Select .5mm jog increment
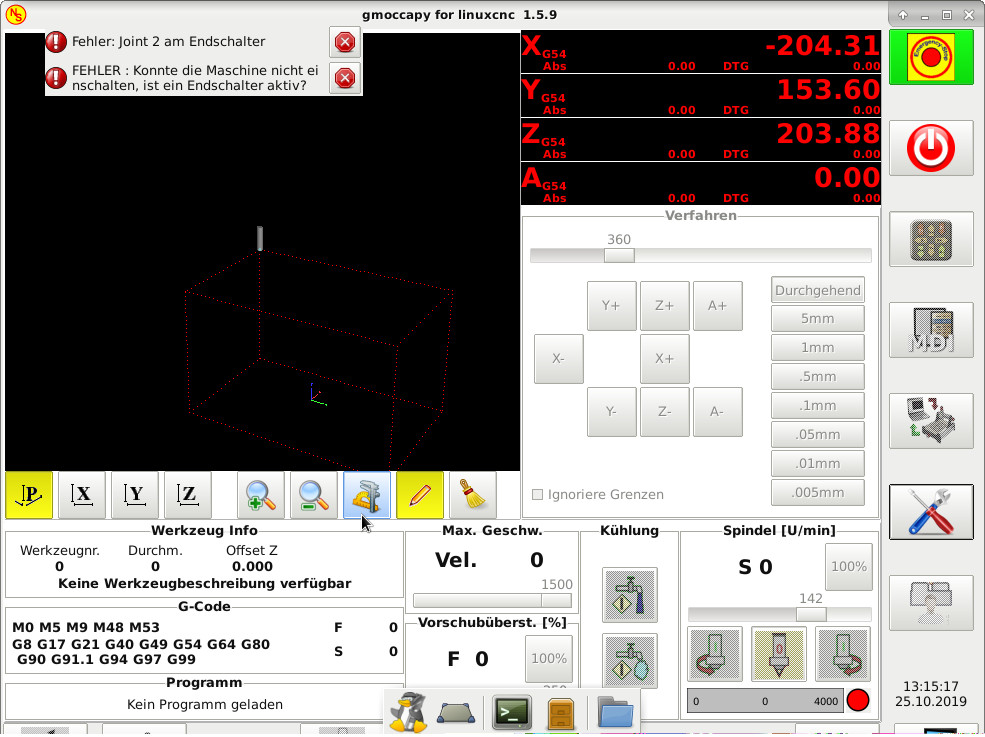This screenshot has width=985, height=737. (818, 376)
